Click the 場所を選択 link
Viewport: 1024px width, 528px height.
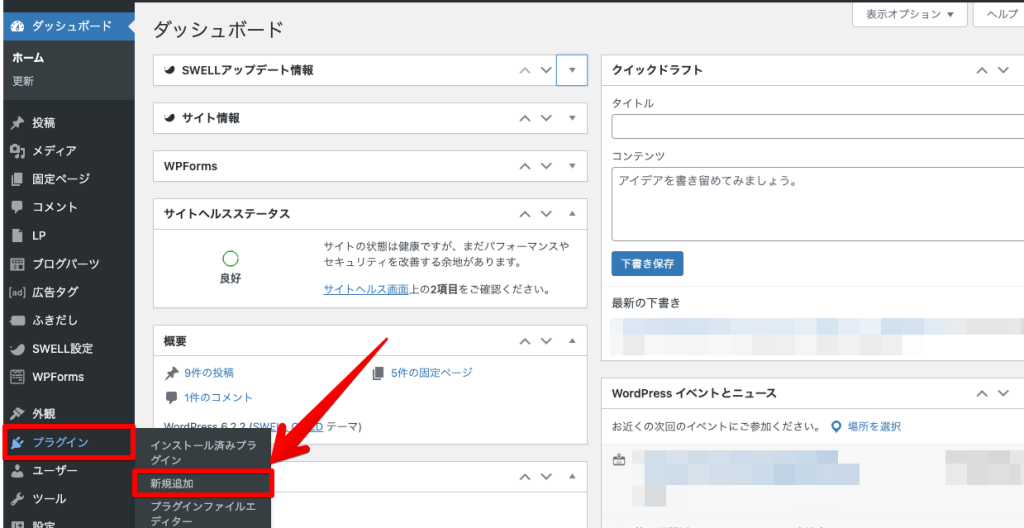874,427
